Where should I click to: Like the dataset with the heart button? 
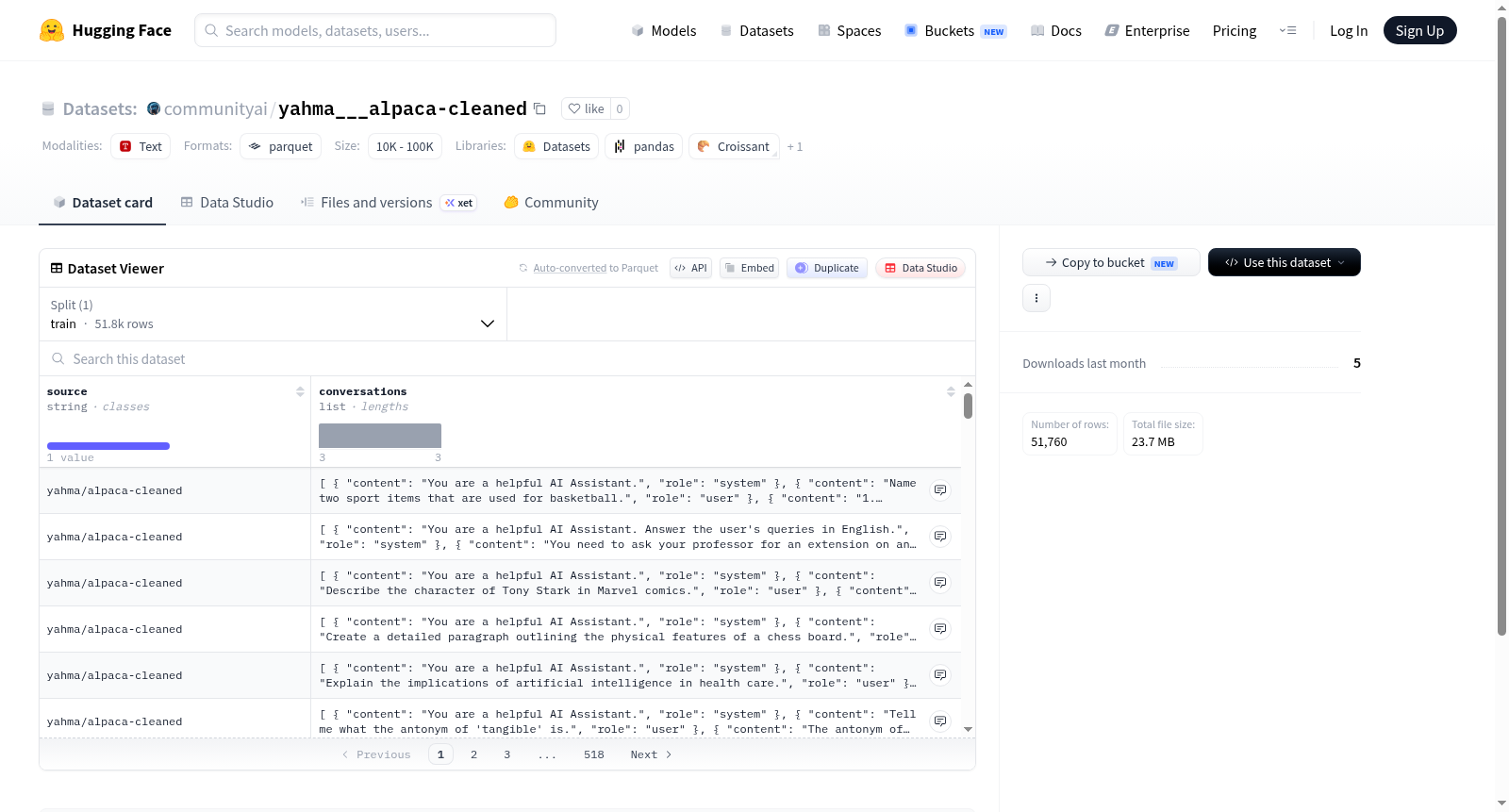click(586, 108)
